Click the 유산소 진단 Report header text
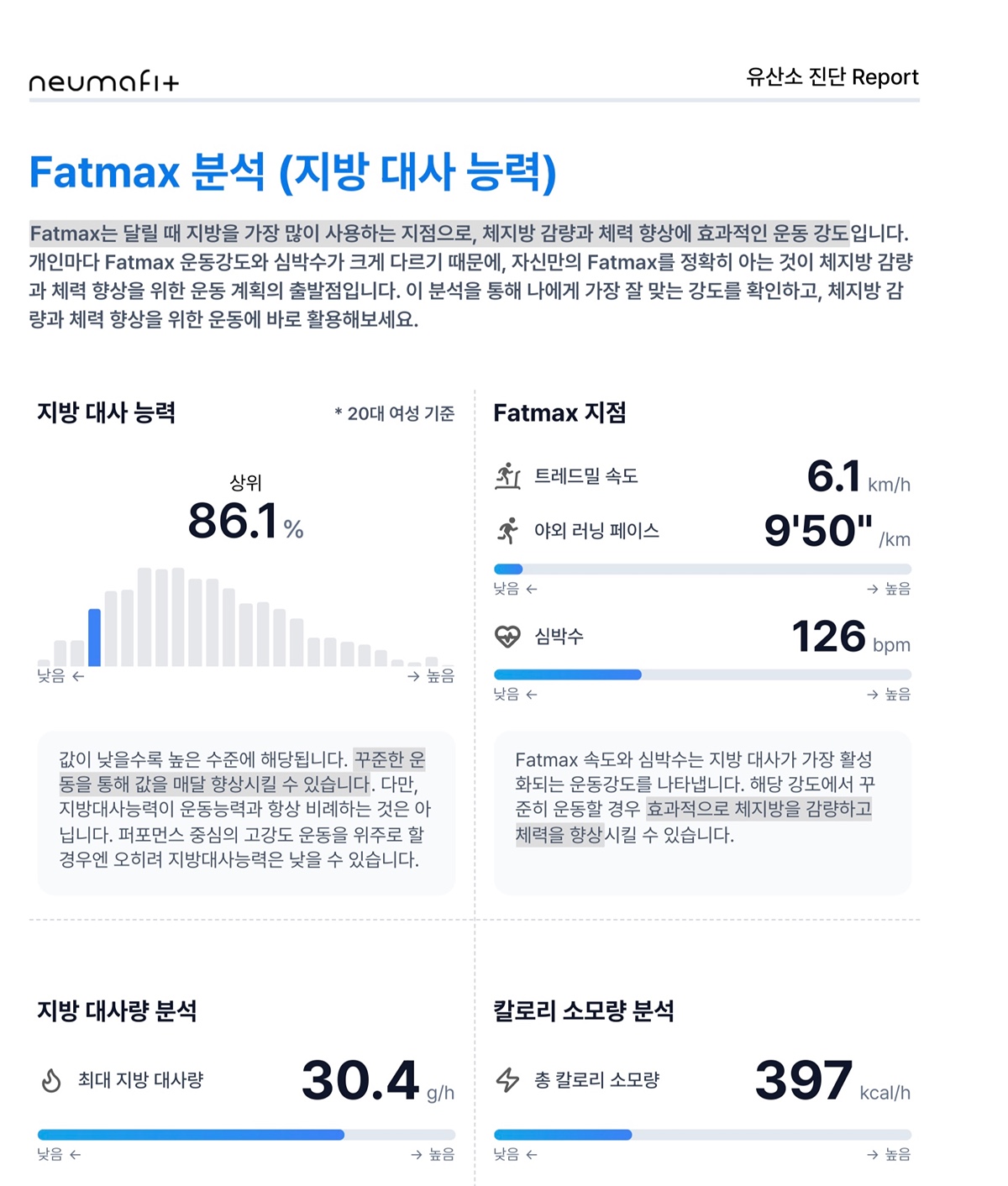 point(832,77)
